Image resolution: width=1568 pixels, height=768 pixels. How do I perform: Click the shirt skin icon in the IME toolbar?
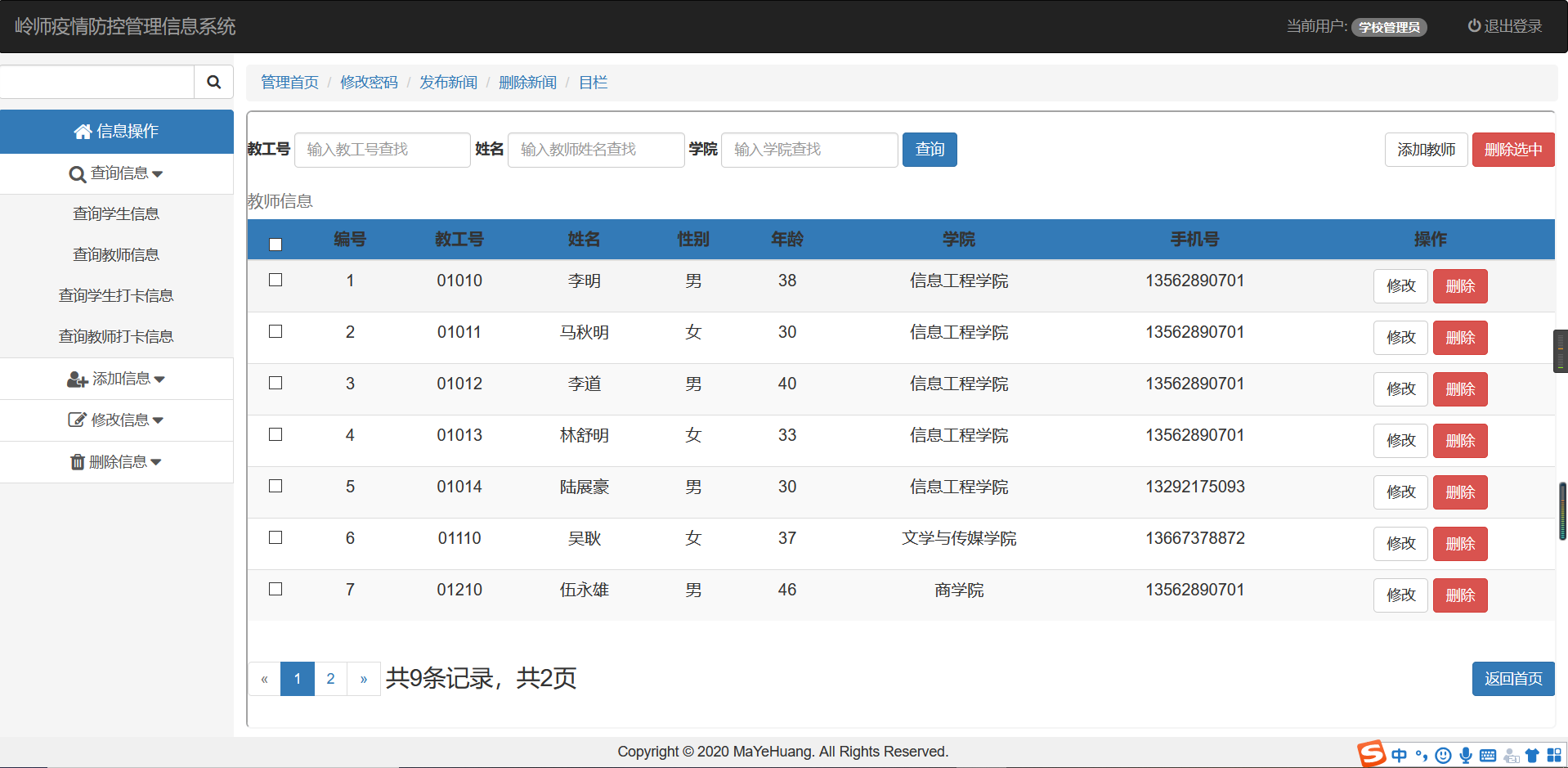(x=1532, y=756)
